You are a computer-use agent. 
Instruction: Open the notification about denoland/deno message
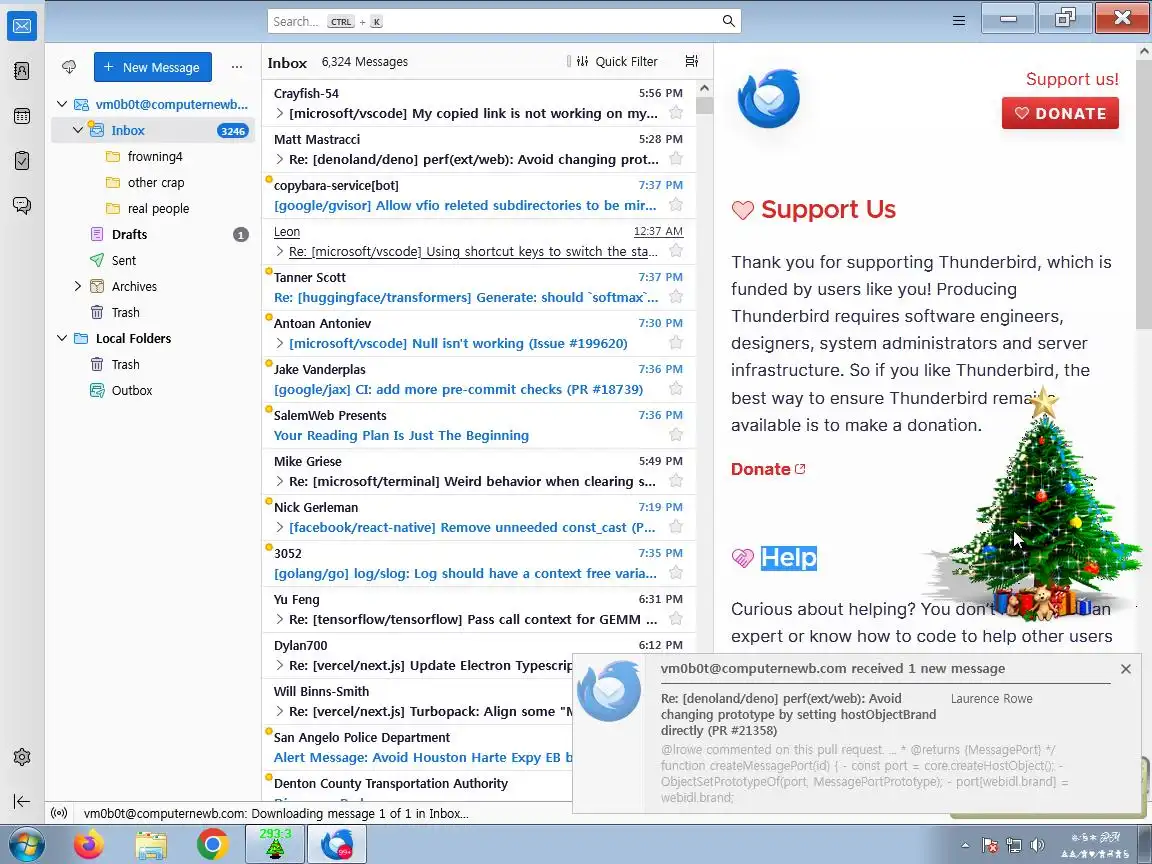857,733
